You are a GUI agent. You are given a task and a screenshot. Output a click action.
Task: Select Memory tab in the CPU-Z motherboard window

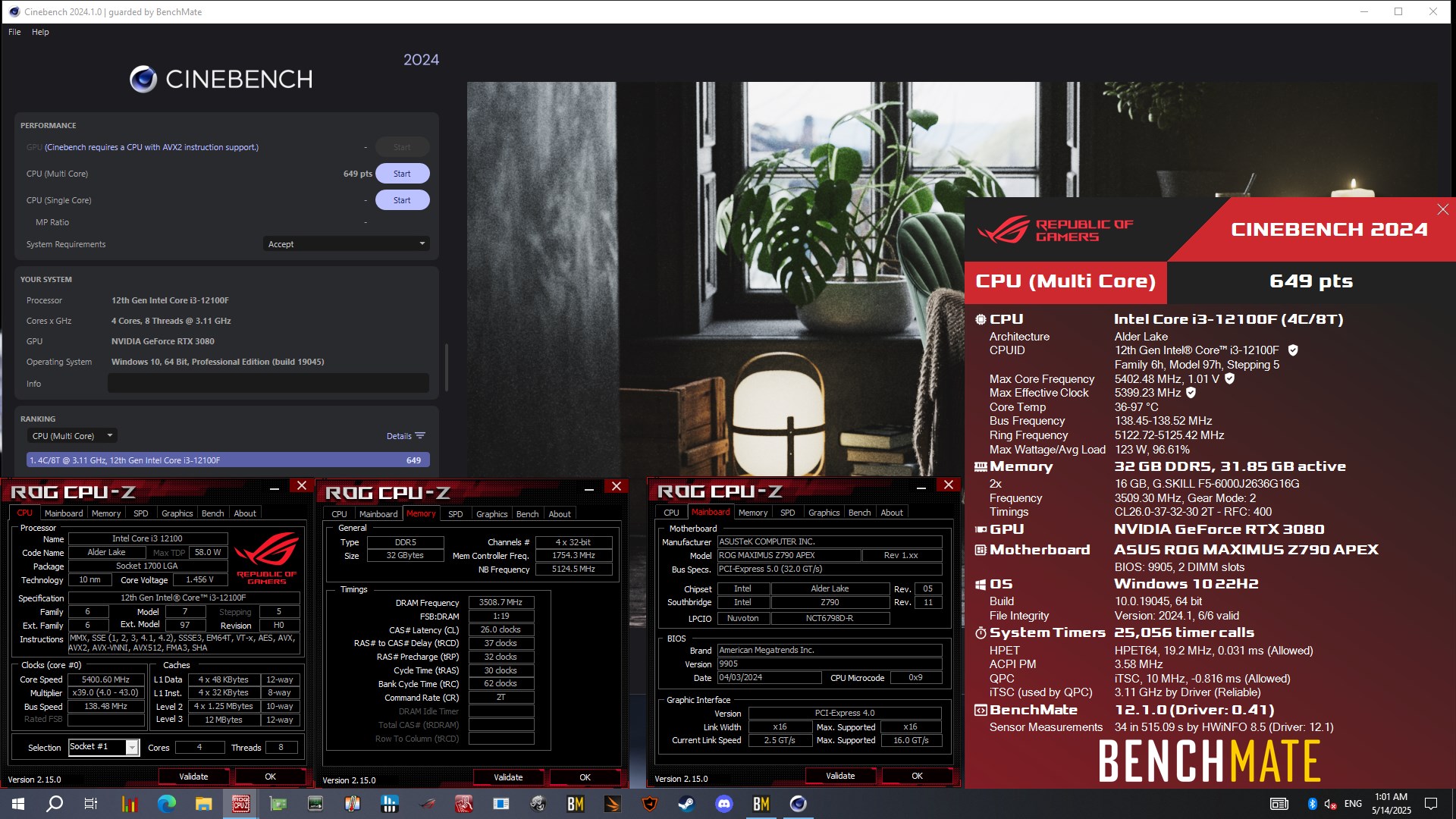pyautogui.click(x=753, y=513)
